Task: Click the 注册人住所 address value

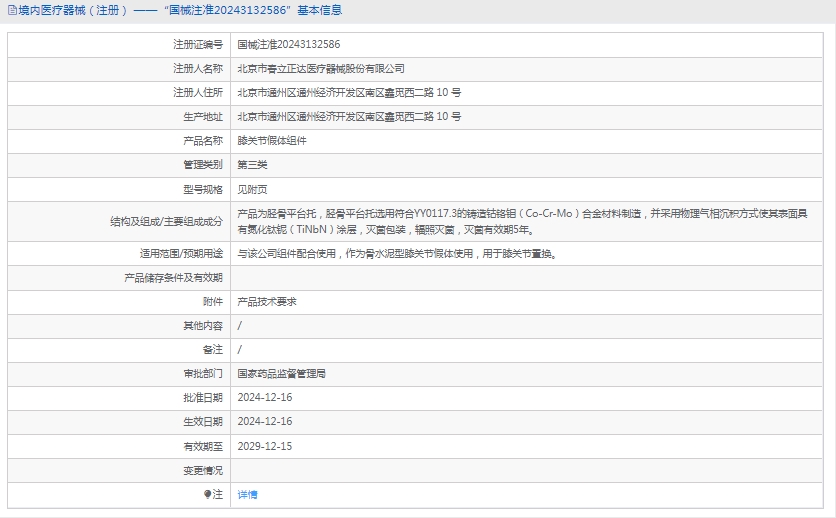Action: coord(348,93)
